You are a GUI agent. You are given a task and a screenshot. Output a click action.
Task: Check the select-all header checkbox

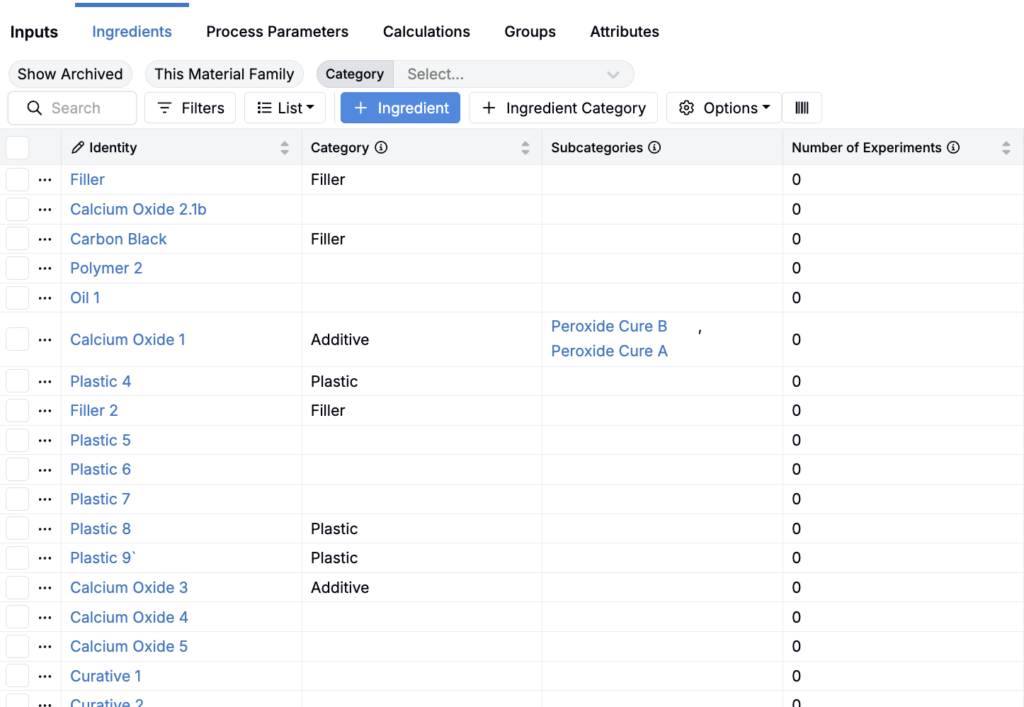[18, 148]
